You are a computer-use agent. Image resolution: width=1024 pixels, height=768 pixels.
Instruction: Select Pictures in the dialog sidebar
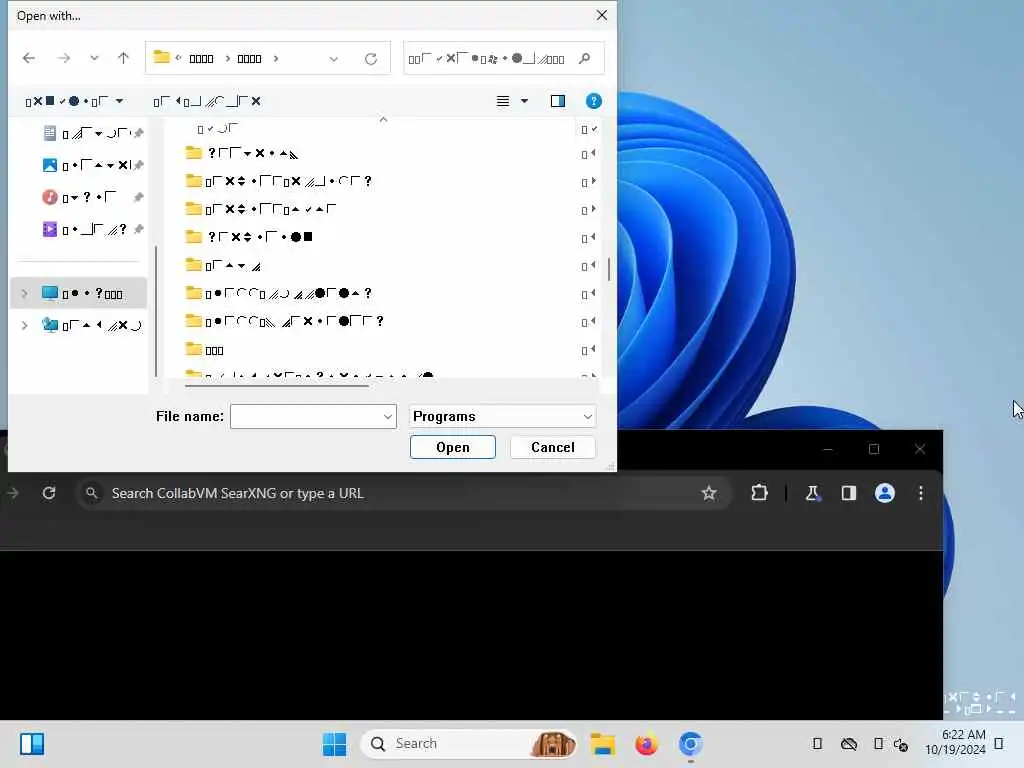pos(92,165)
